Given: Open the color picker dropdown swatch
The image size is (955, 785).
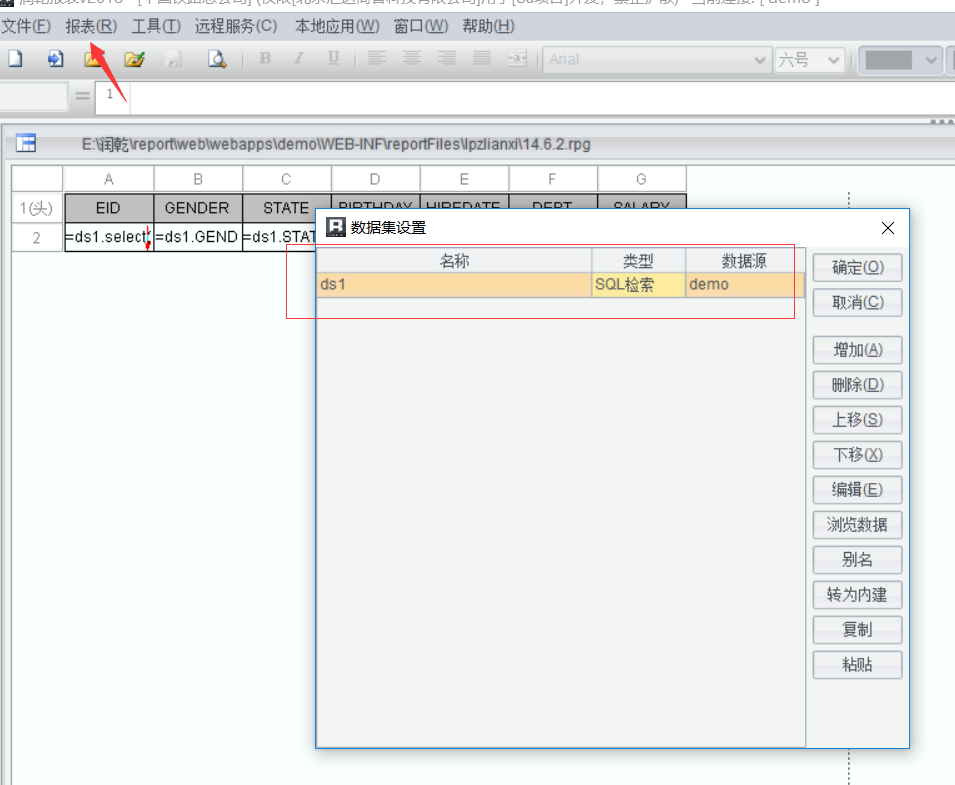Looking at the screenshot, I should (x=930, y=60).
